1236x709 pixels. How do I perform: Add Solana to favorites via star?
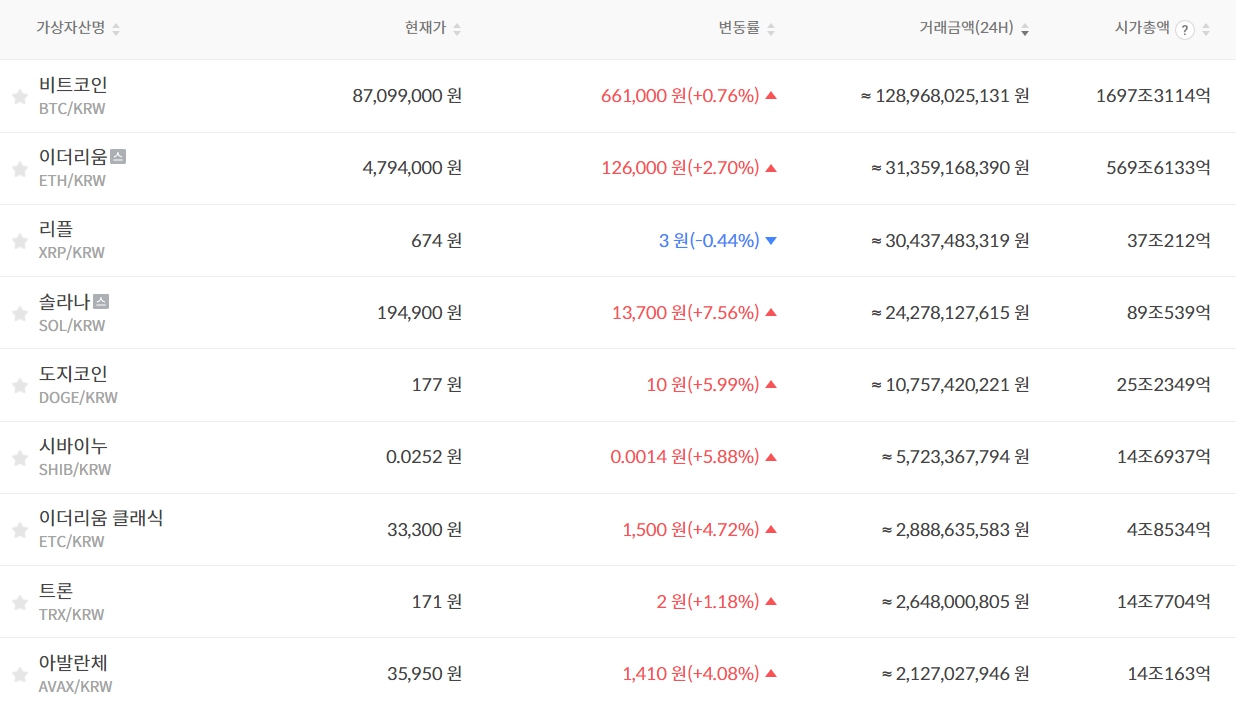[19, 314]
